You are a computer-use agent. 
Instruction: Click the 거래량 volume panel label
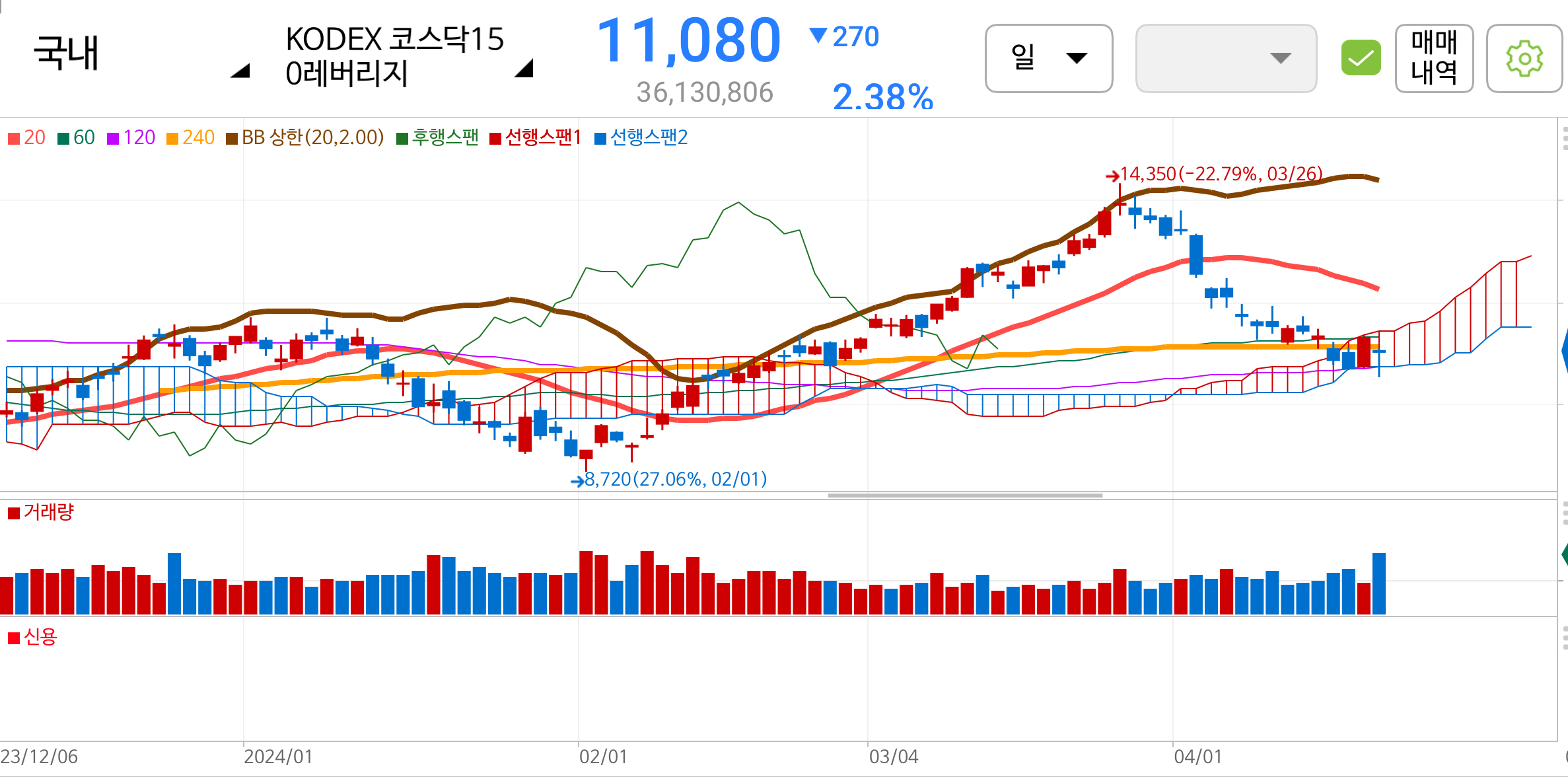pyautogui.click(x=49, y=512)
